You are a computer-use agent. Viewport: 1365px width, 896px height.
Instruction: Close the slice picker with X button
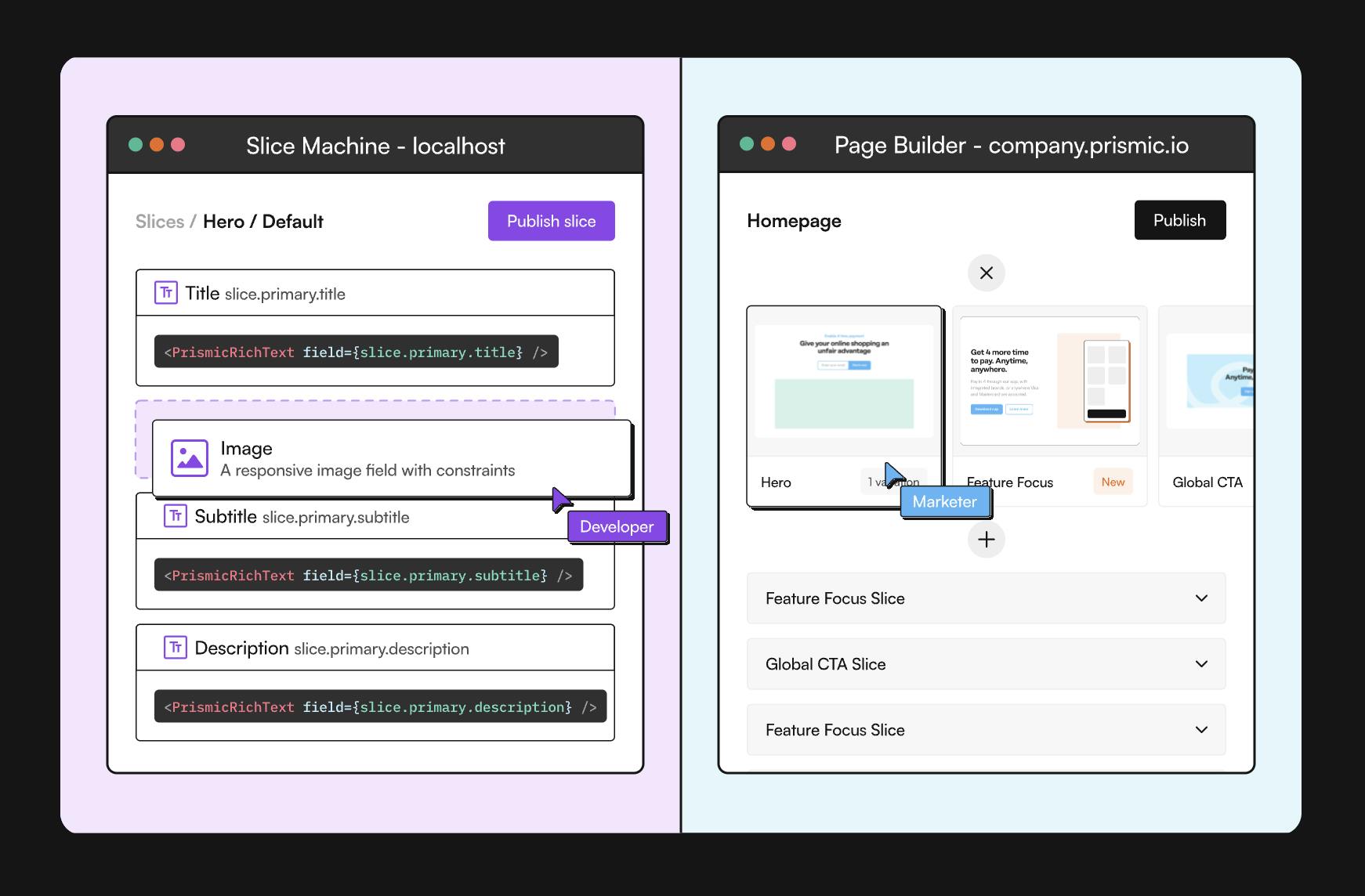pos(987,273)
